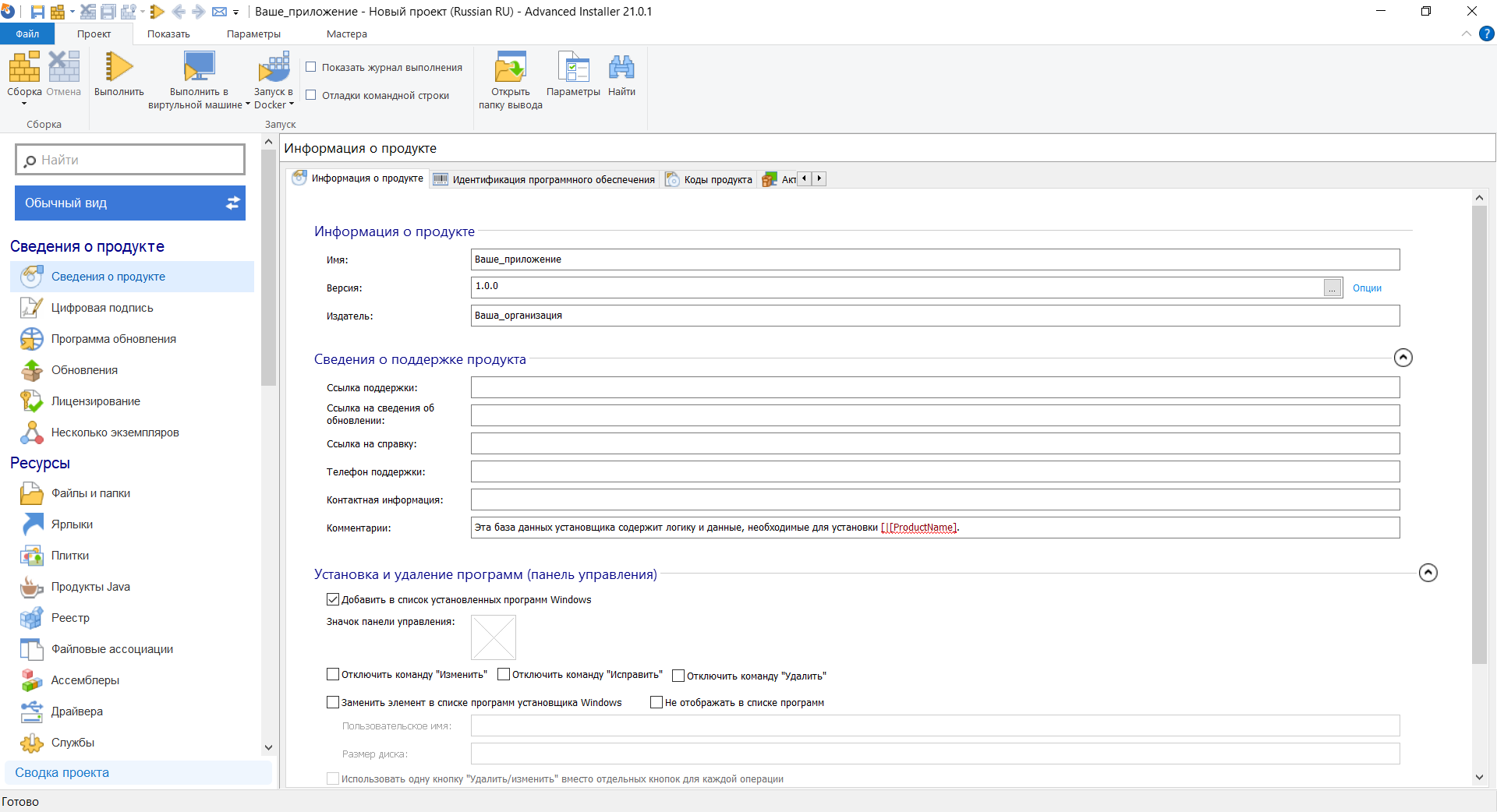
Task: Open Идентификация программного обеспечения tab
Action: (x=544, y=179)
